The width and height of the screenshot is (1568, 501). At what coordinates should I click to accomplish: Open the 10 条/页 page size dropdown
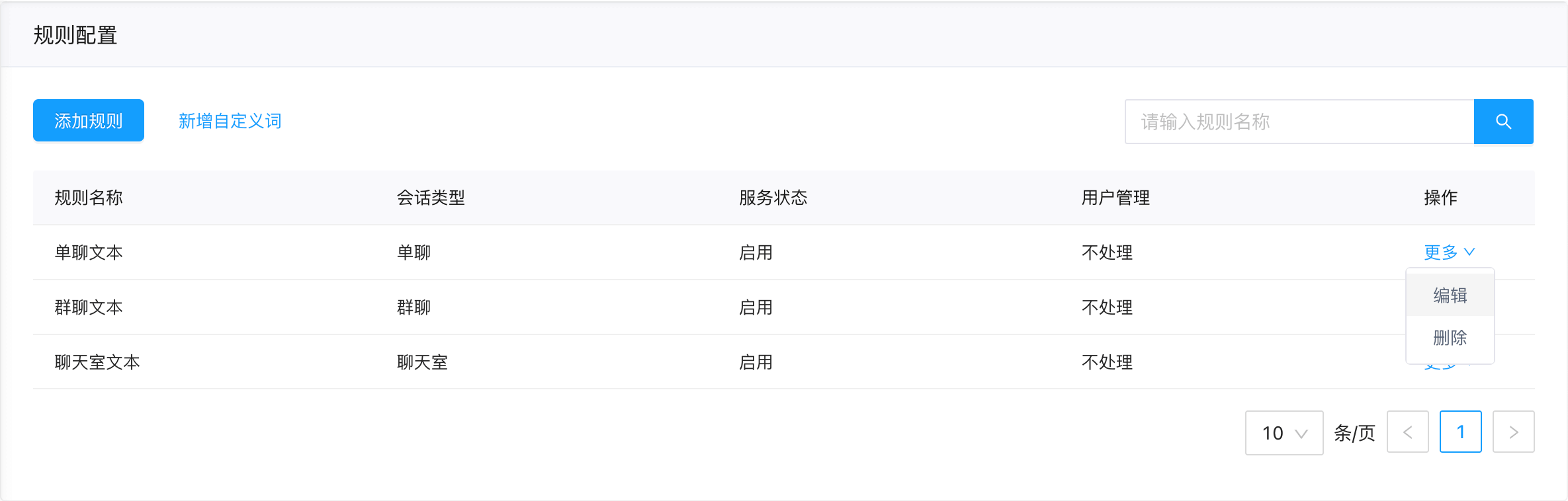(x=1284, y=432)
